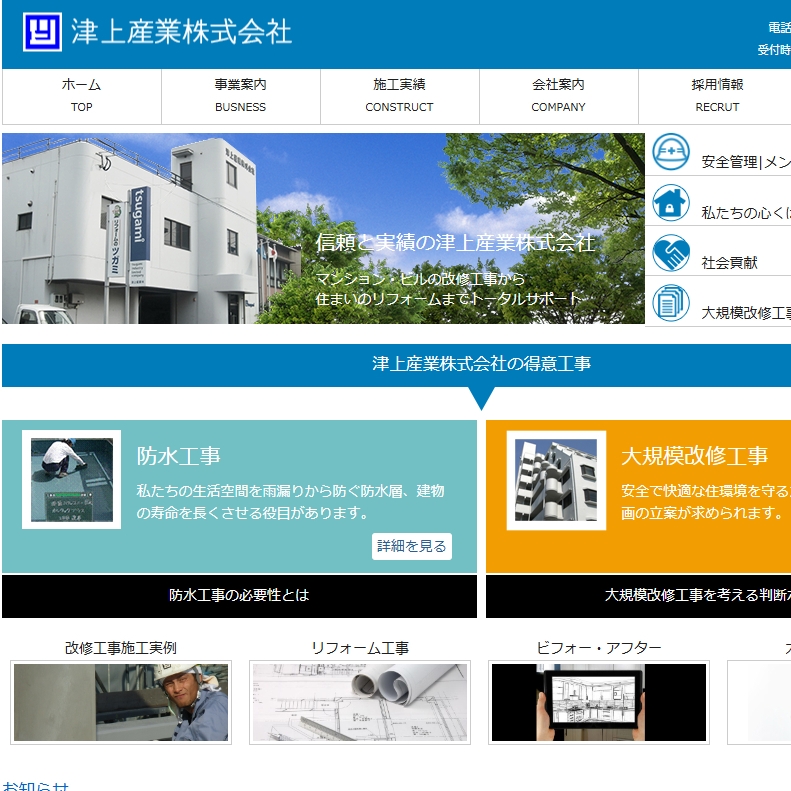
Task: Open 施工実績 CONSTRUCT menu item
Action: (400, 96)
